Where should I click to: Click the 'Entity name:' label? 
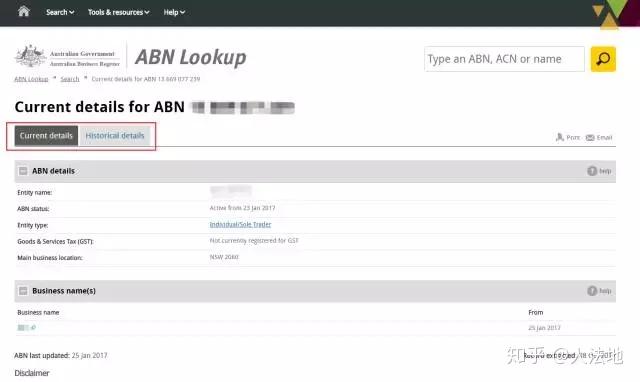[34, 193]
